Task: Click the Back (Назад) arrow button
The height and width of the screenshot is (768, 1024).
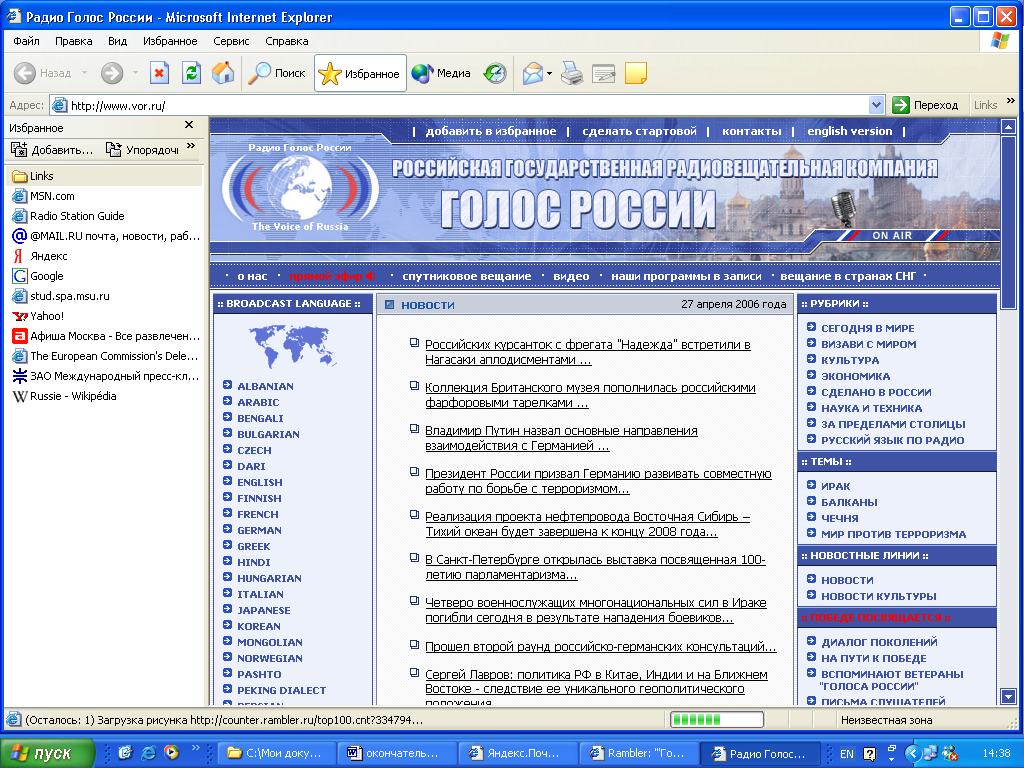Action: [43, 73]
